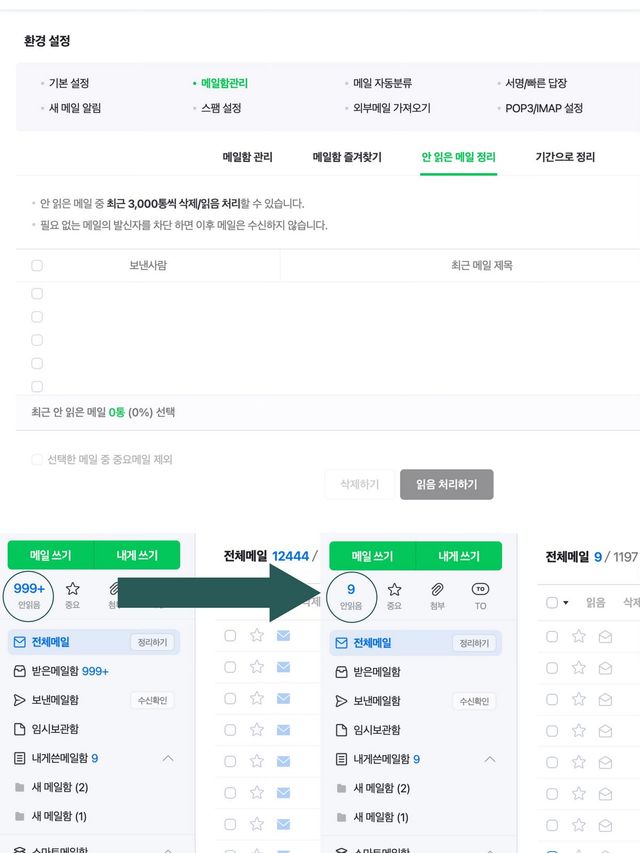Open the 9 안읽음 unread filter
Screen dimensions: 640x853
(x=351, y=595)
